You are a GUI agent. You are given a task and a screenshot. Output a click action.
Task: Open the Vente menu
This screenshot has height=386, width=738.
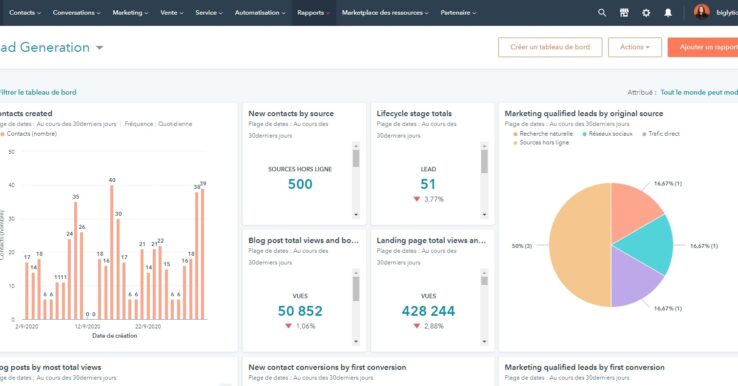[x=172, y=13]
